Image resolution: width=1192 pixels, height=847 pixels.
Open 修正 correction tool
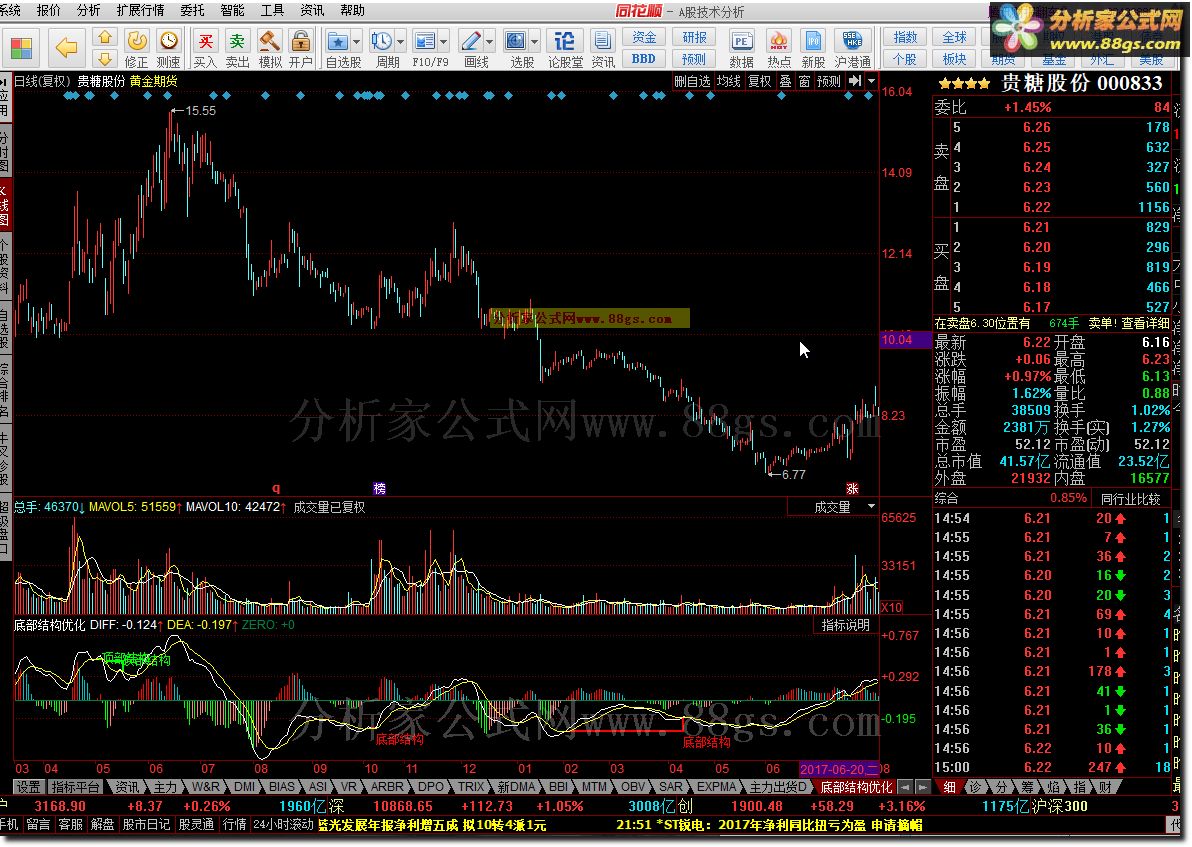137,49
